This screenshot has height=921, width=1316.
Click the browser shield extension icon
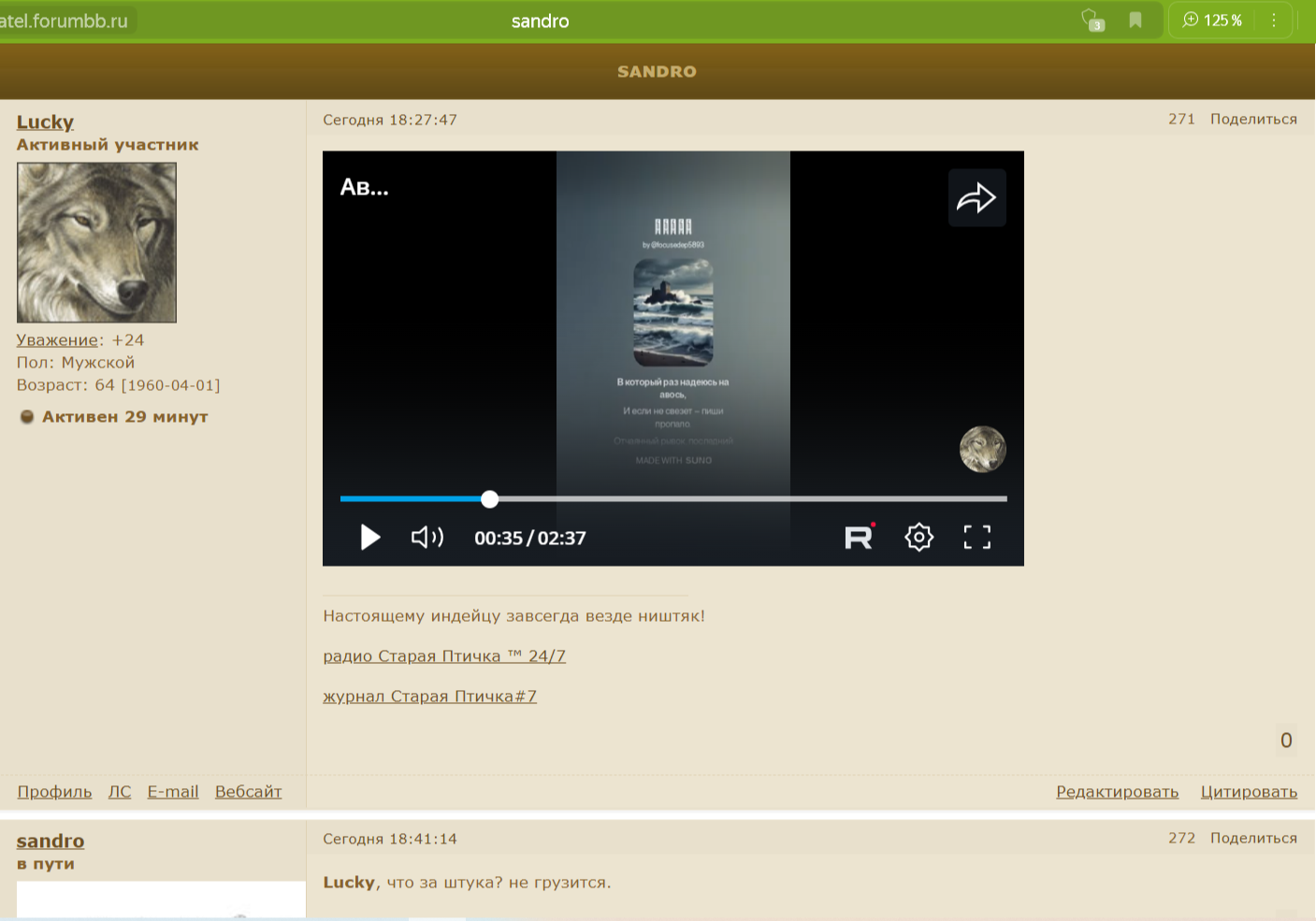(x=1092, y=20)
